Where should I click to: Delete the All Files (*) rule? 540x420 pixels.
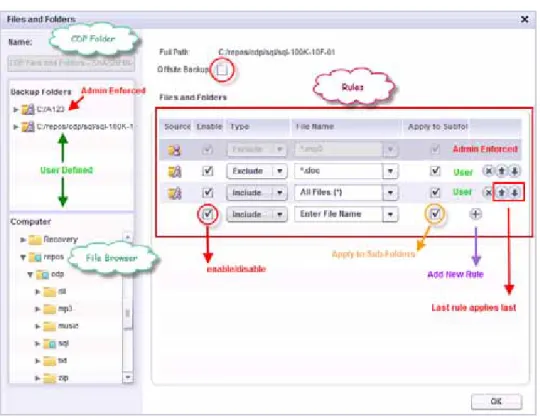(488, 192)
